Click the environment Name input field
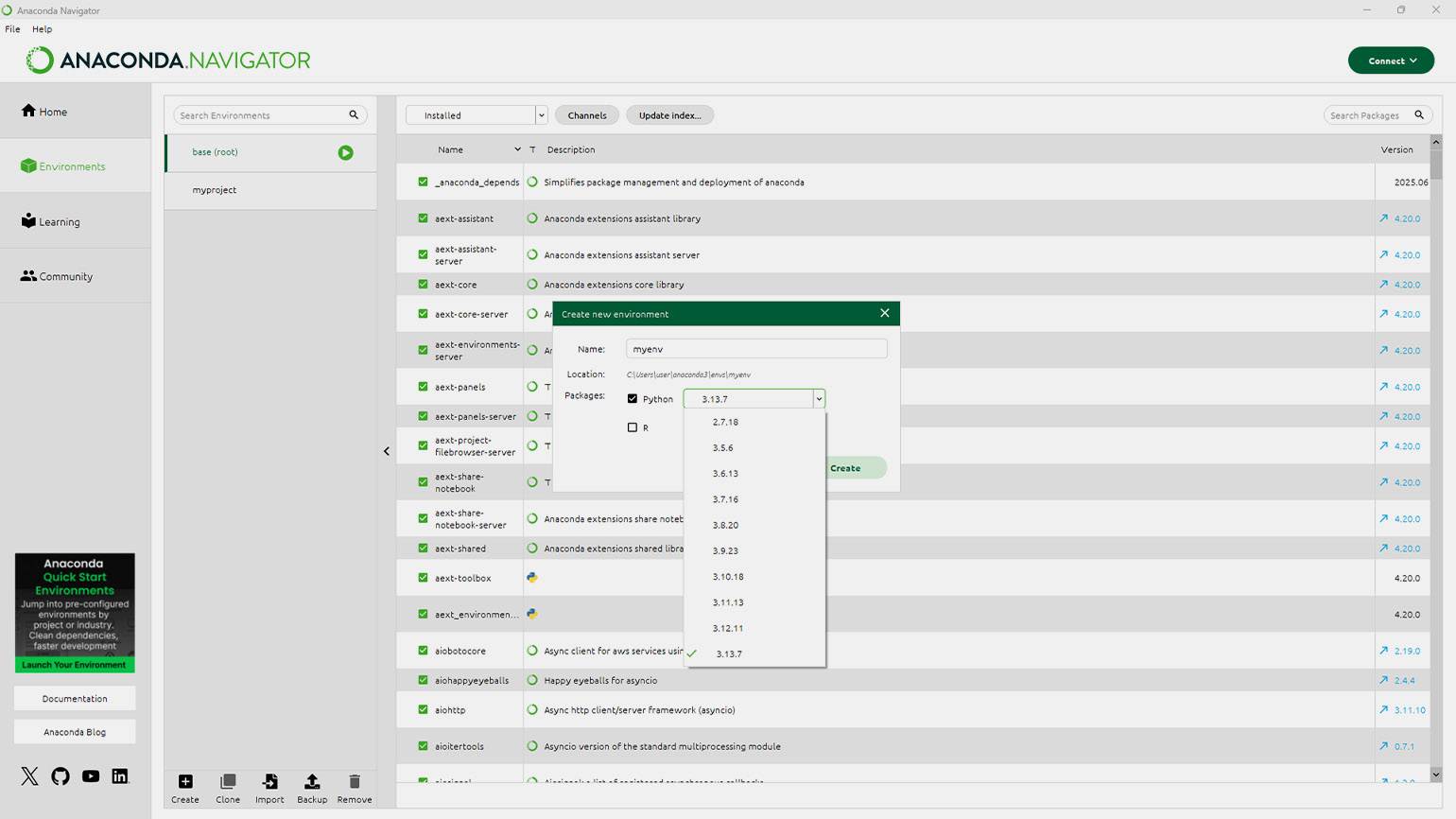The image size is (1456, 819). tap(756, 349)
